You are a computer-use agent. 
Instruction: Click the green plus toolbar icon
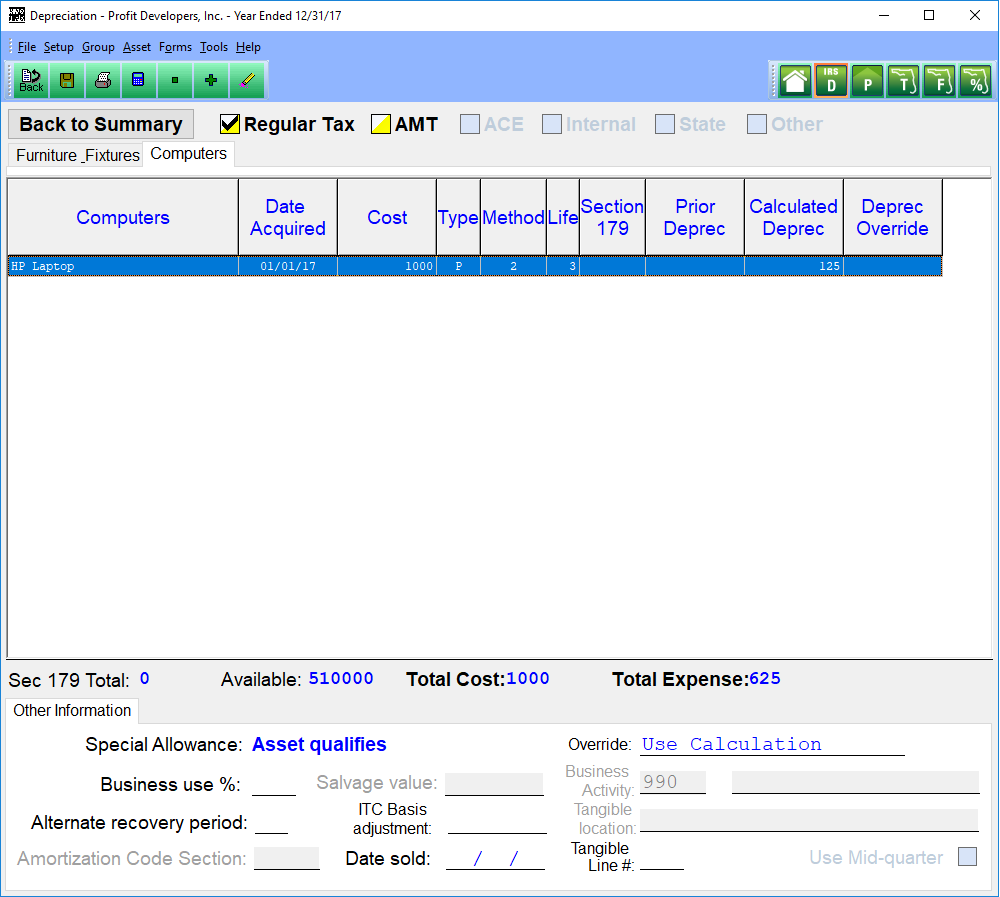pyautogui.click(x=210, y=80)
